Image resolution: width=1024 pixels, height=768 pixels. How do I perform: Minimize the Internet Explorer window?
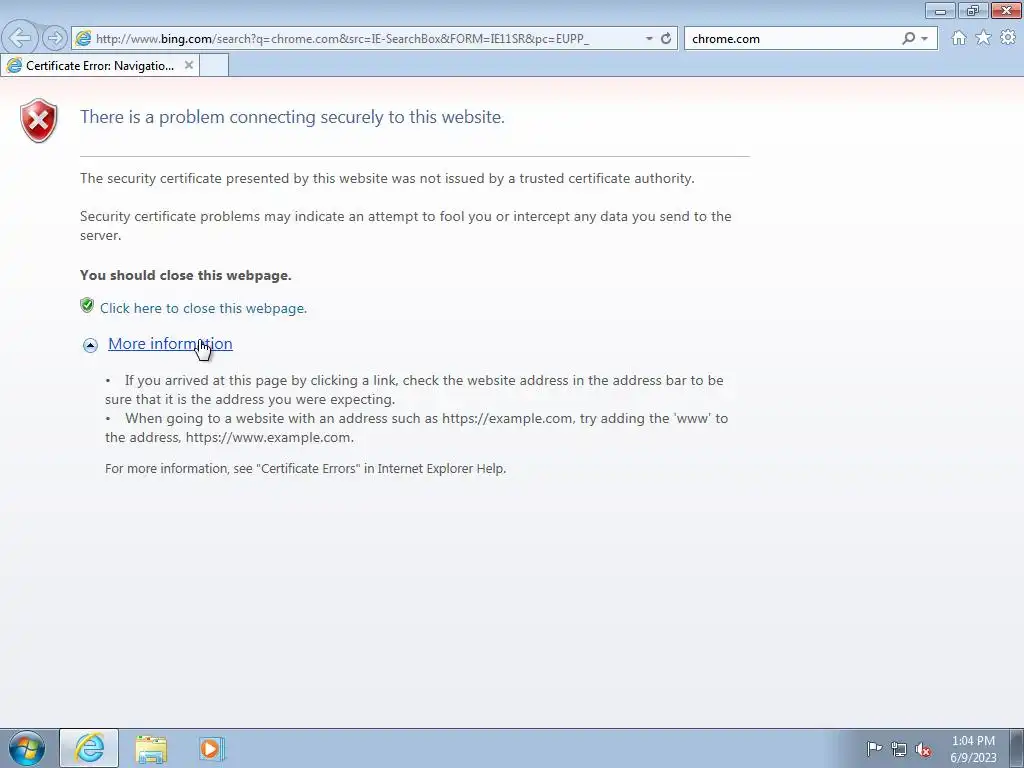[940, 11]
